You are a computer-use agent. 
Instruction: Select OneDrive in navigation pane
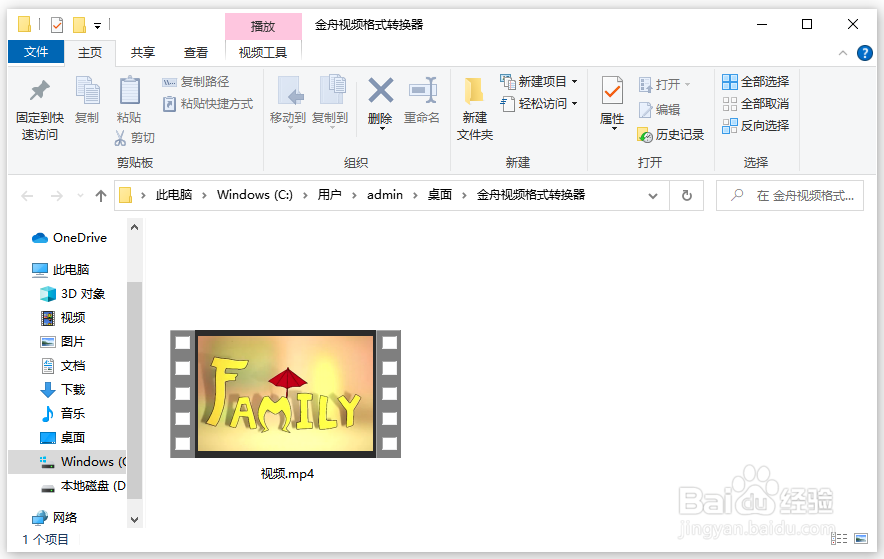[x=69, y=238]
